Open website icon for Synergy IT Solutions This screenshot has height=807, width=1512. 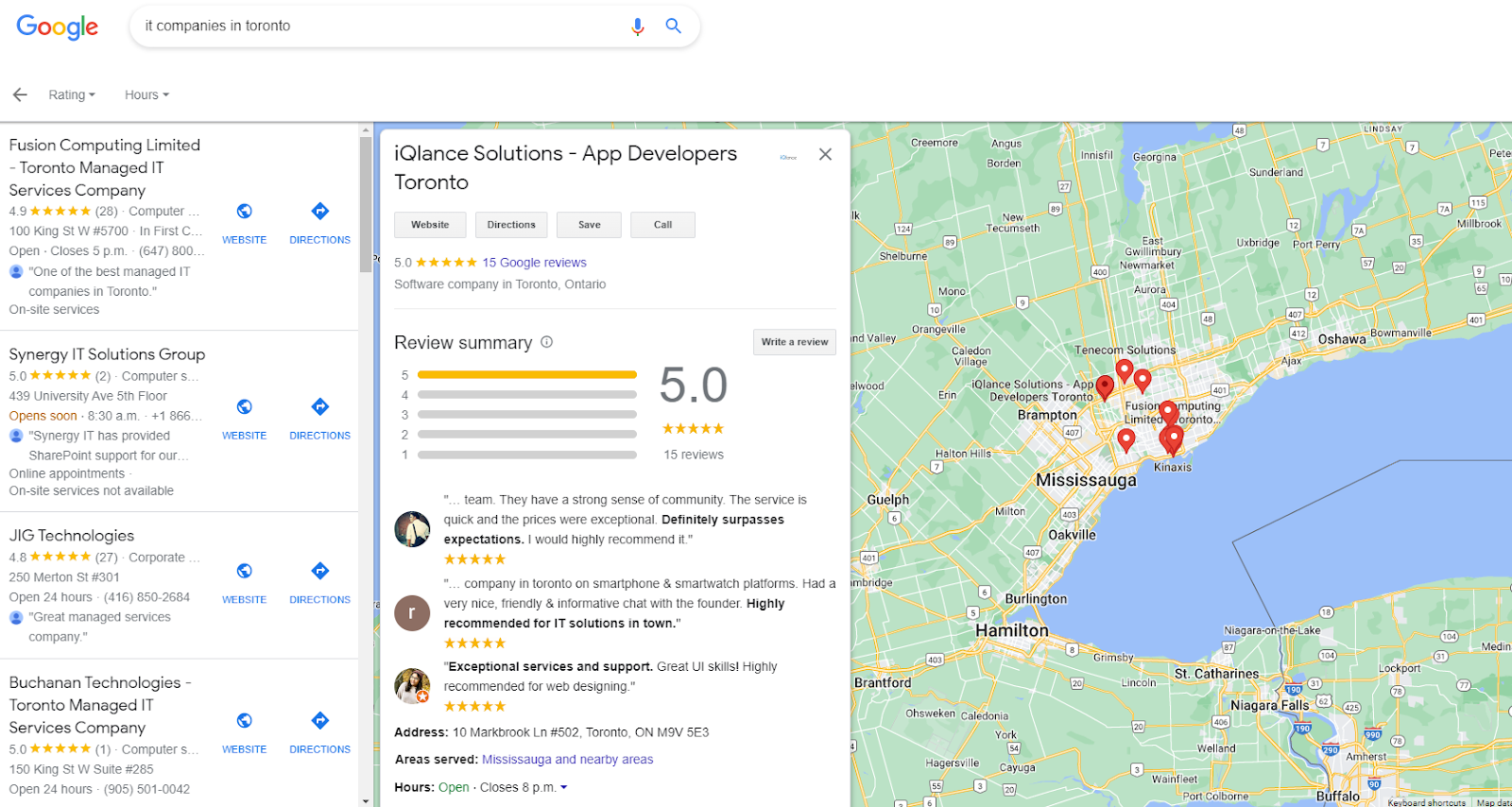(244, 406)
